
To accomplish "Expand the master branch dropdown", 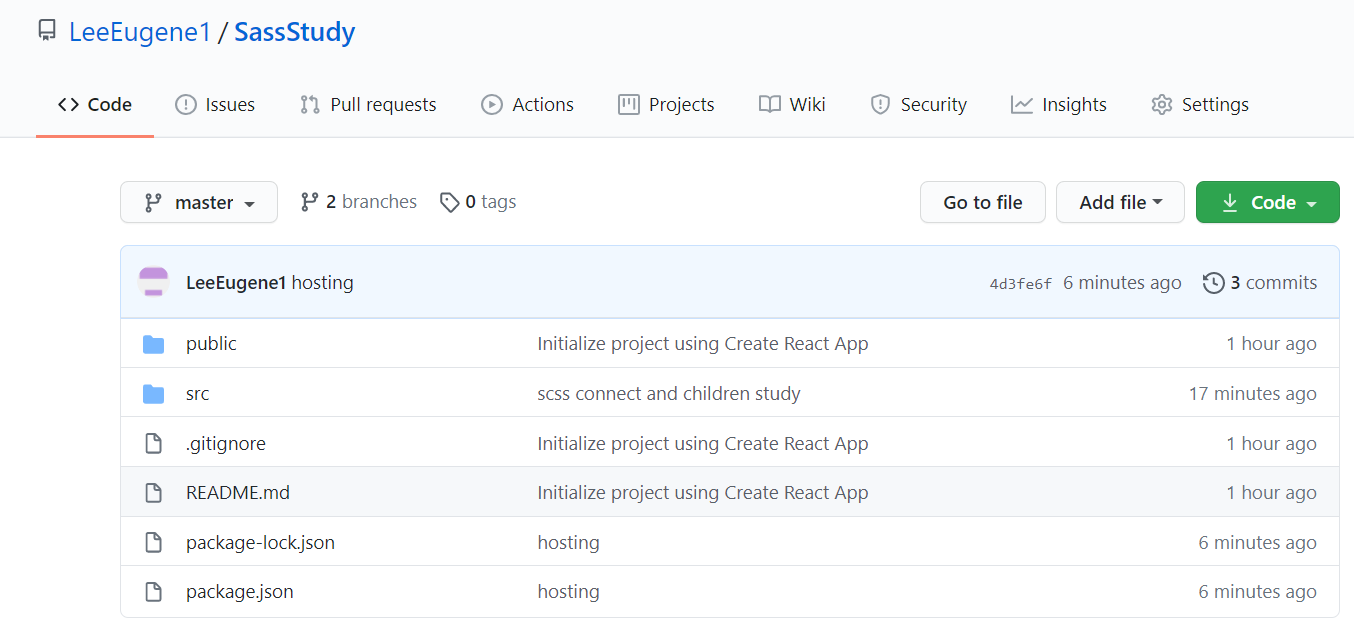I will pyautogui.click(x=199, y=202).
